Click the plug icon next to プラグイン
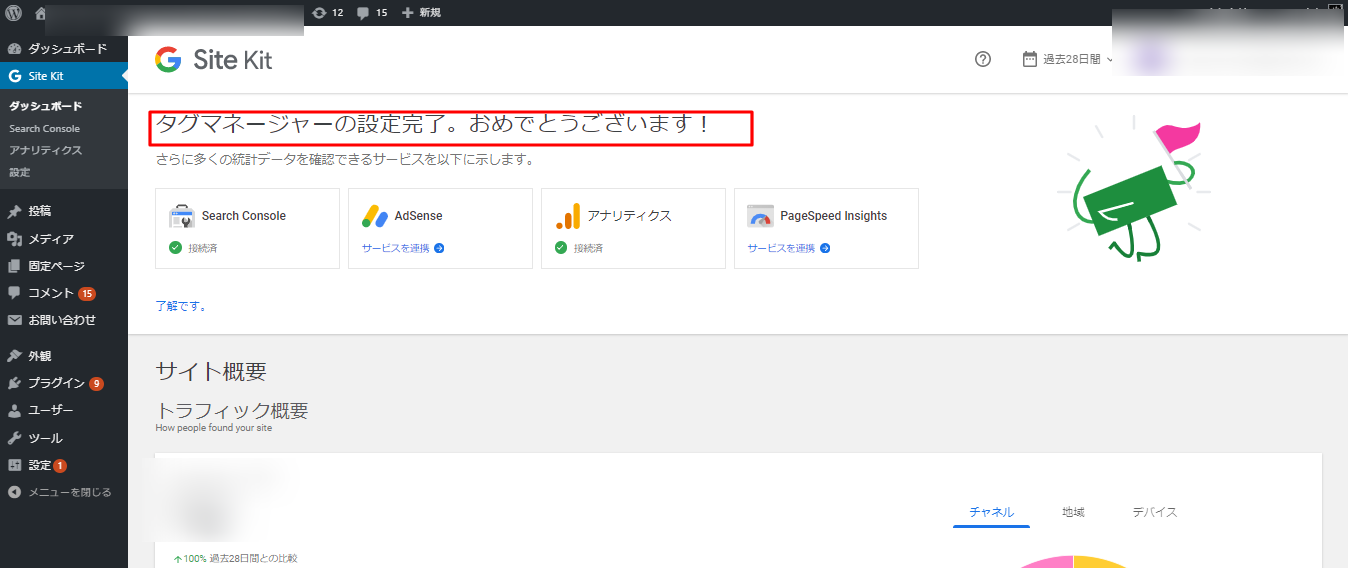The width and height of the screenshot is (1348, 568). tap(14, 383)
